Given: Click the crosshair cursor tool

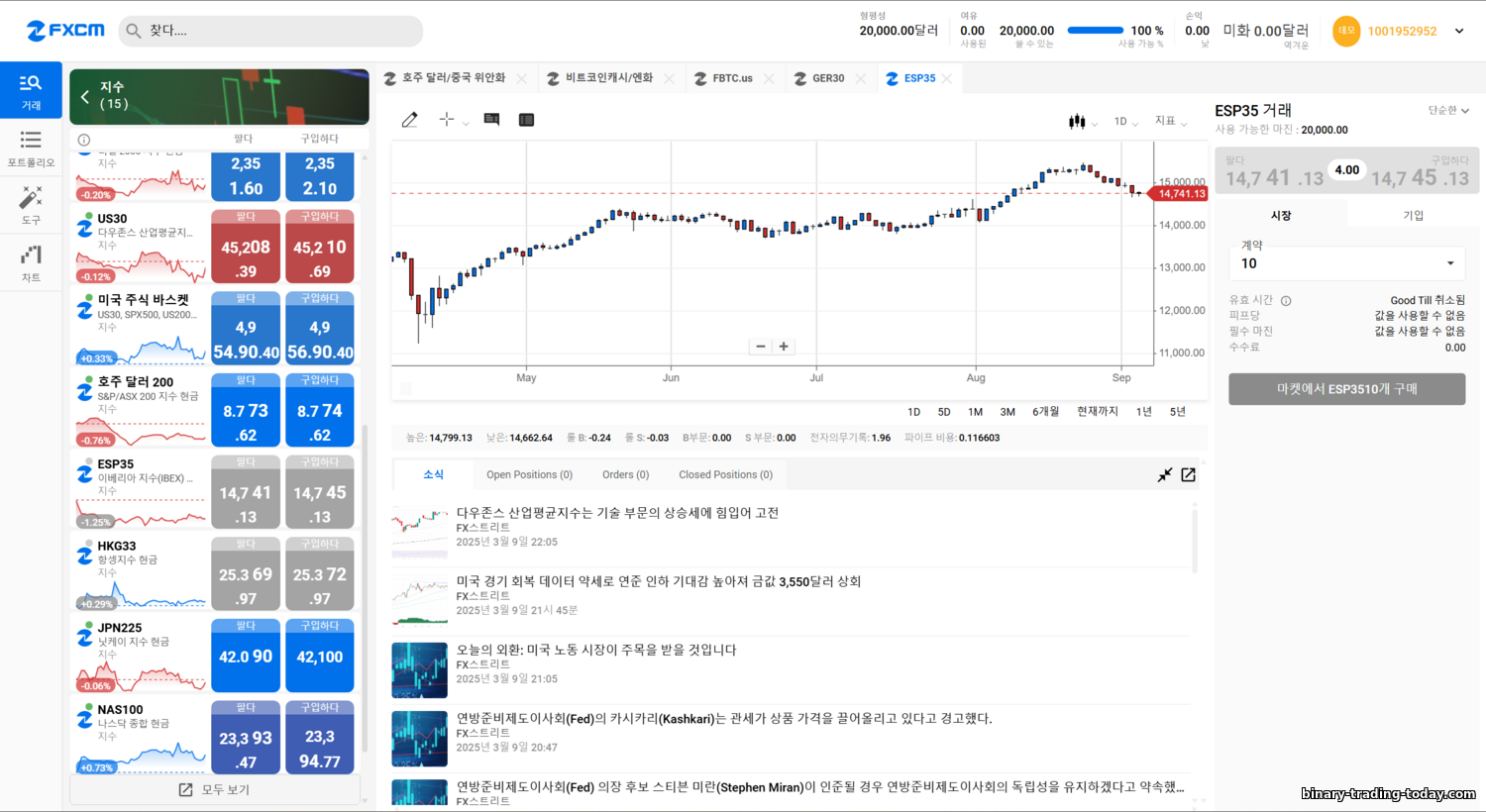Looking at the screenshot, I should (447, 120).
